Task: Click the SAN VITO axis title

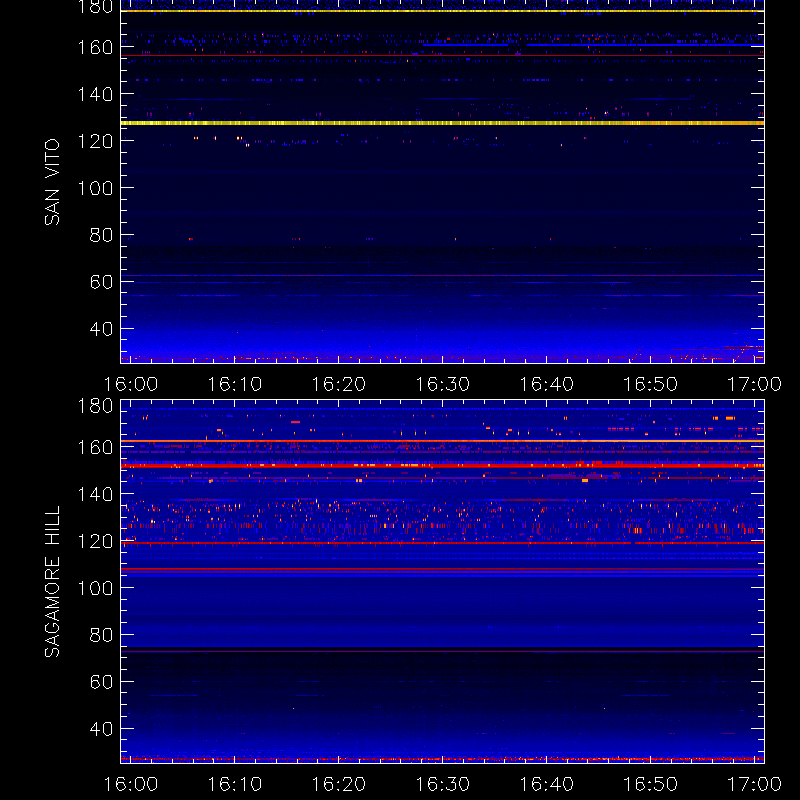Action: [x=52, y=182]
